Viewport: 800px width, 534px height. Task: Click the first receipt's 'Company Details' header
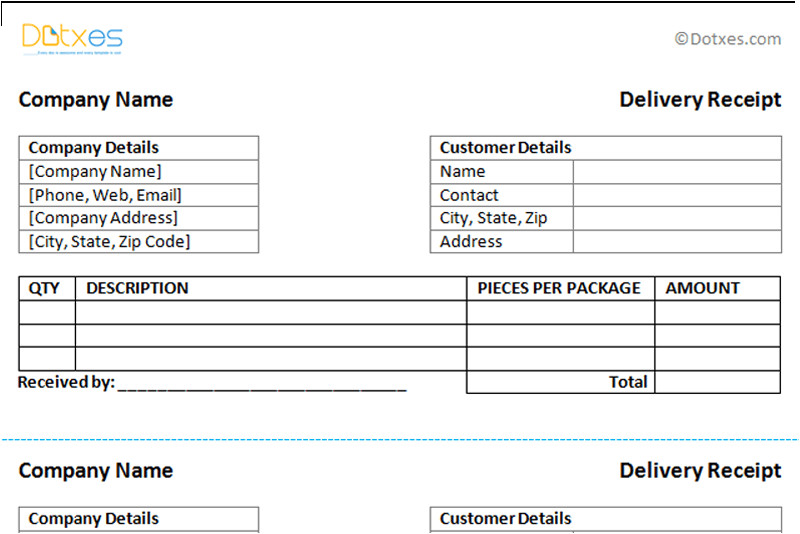(139, 148)
